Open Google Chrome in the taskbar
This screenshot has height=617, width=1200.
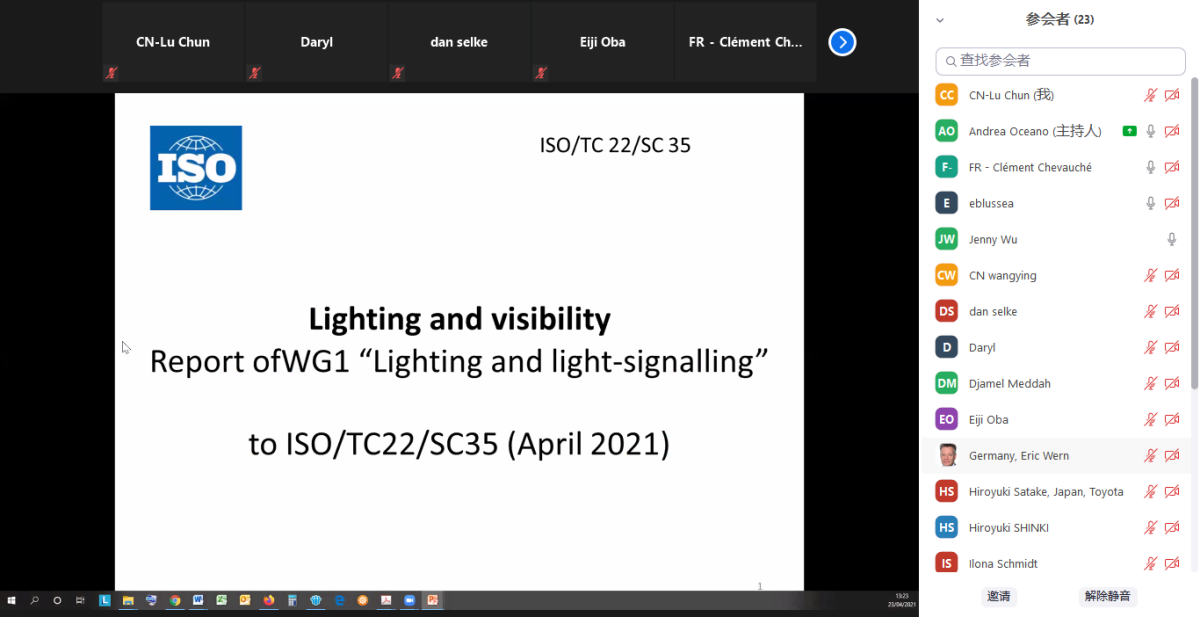(x=175, y=600)
